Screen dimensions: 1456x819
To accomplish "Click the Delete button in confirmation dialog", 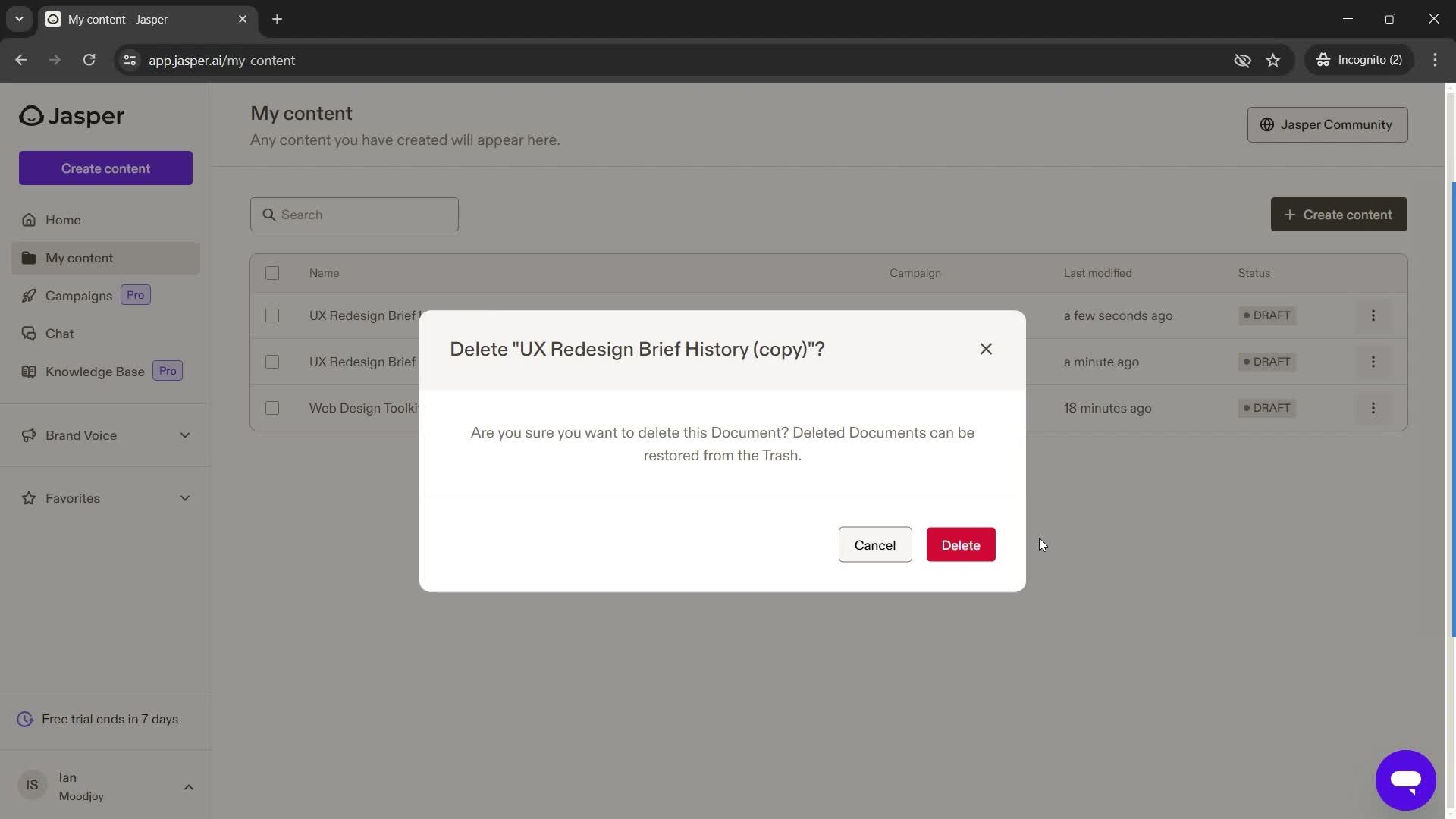I will pyautogui.click(x=960, y=544).
